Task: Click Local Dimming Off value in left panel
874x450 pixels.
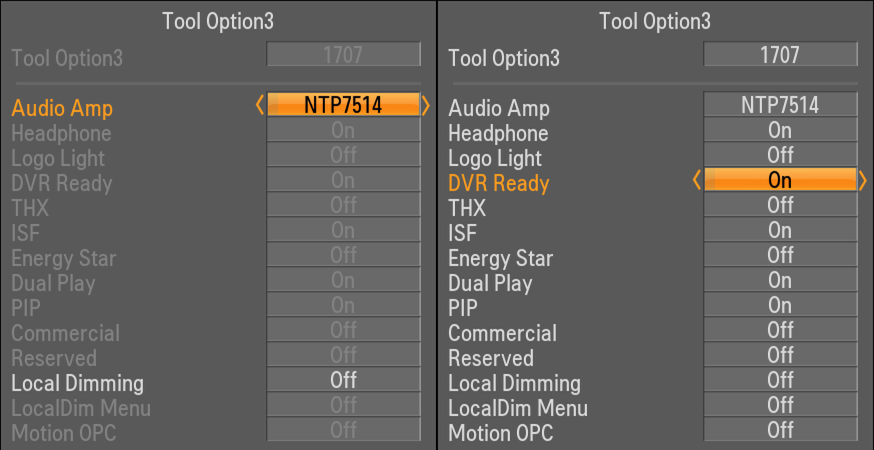Action: pyautogui.click(x=343, y=380)
